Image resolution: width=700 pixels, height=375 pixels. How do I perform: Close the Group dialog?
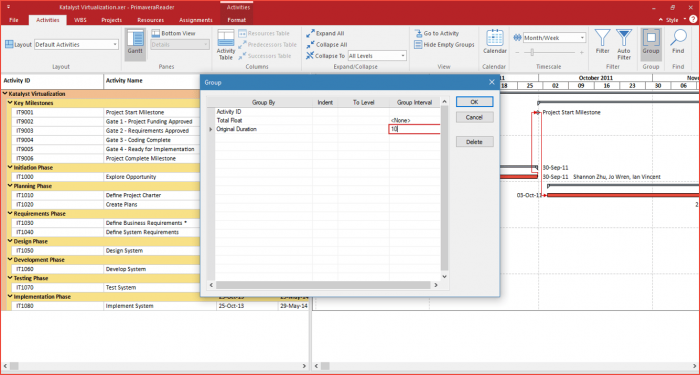pyautogui.click(x=492, y=83)
